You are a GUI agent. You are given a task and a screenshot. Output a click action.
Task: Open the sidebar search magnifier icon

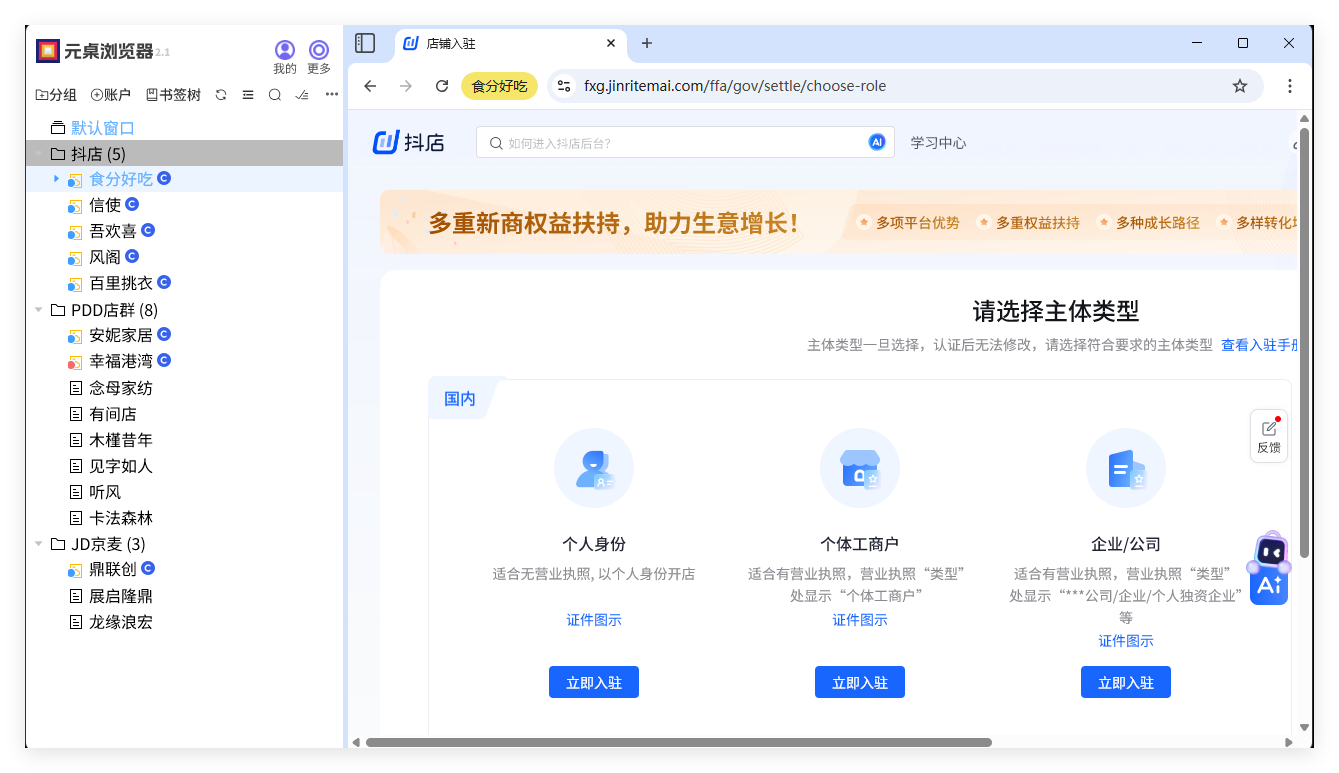coord(275,95)
